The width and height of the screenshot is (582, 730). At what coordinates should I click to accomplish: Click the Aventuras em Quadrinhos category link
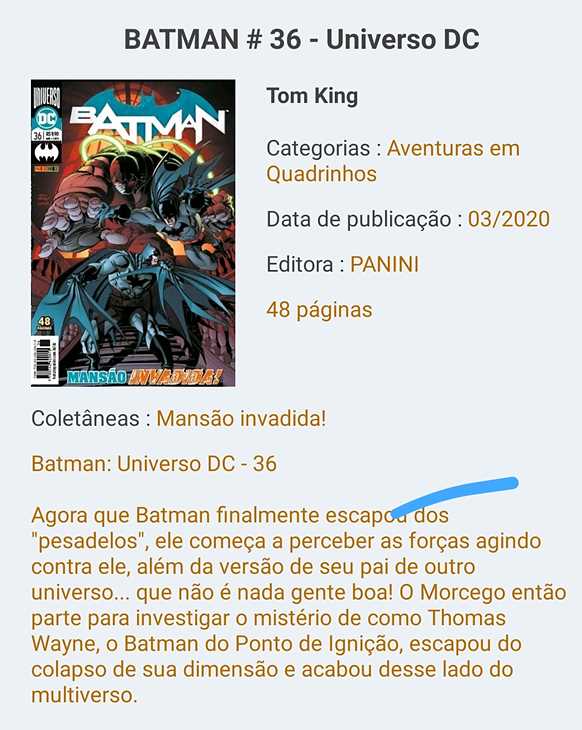click(x=393, y=161)
